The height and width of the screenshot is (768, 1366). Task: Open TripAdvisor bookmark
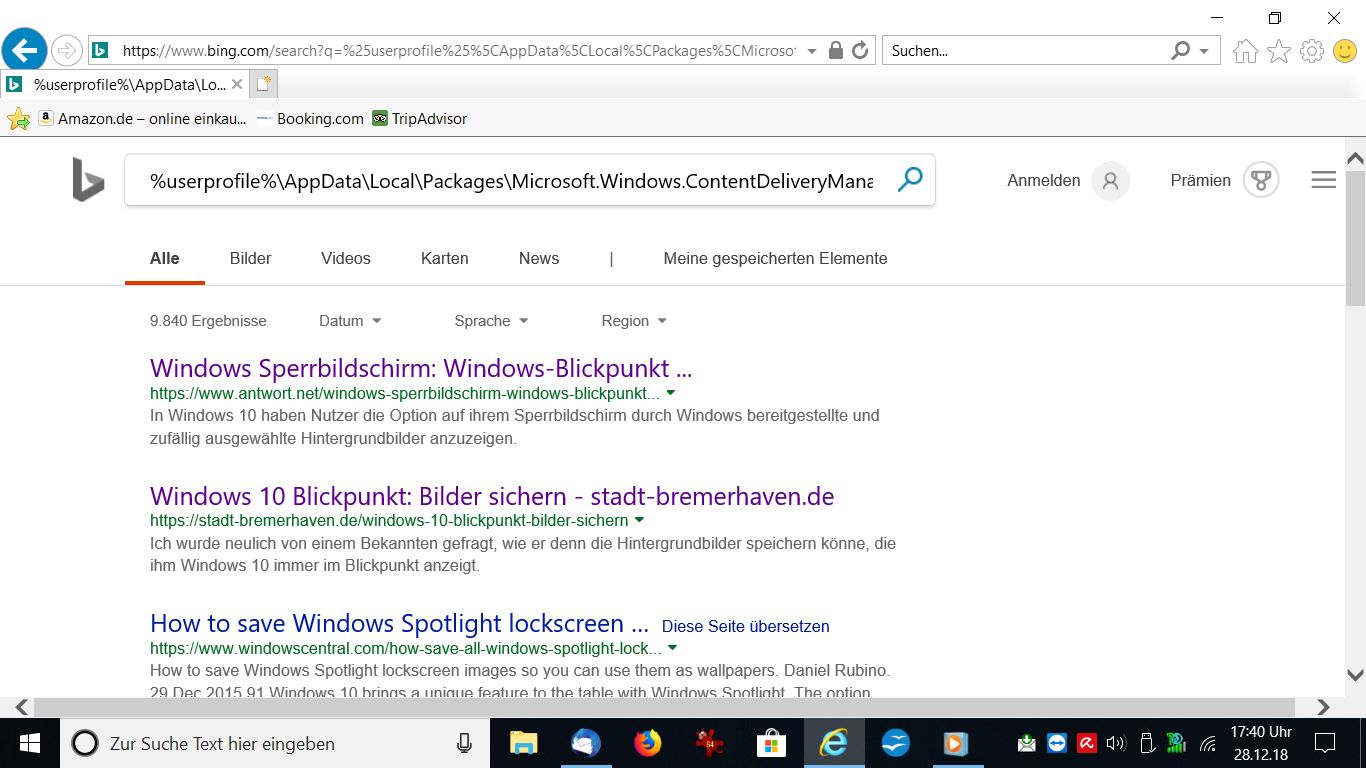(x=420, y=119)
